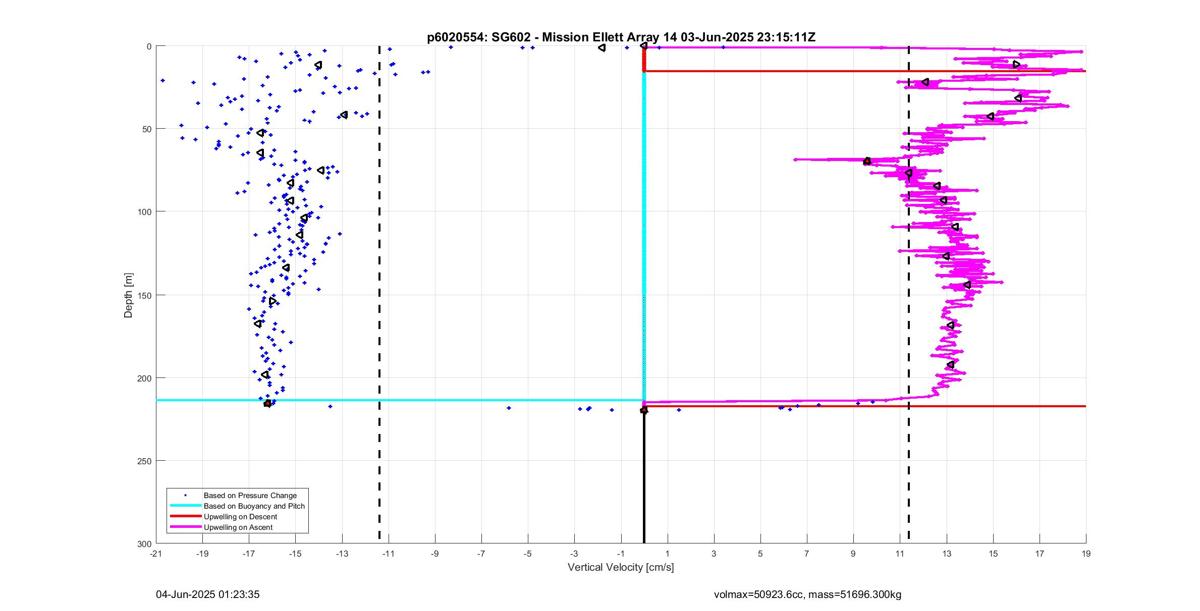Click velocity axis tick label -15
The image size is (1200, 611).
coord(295,553)
